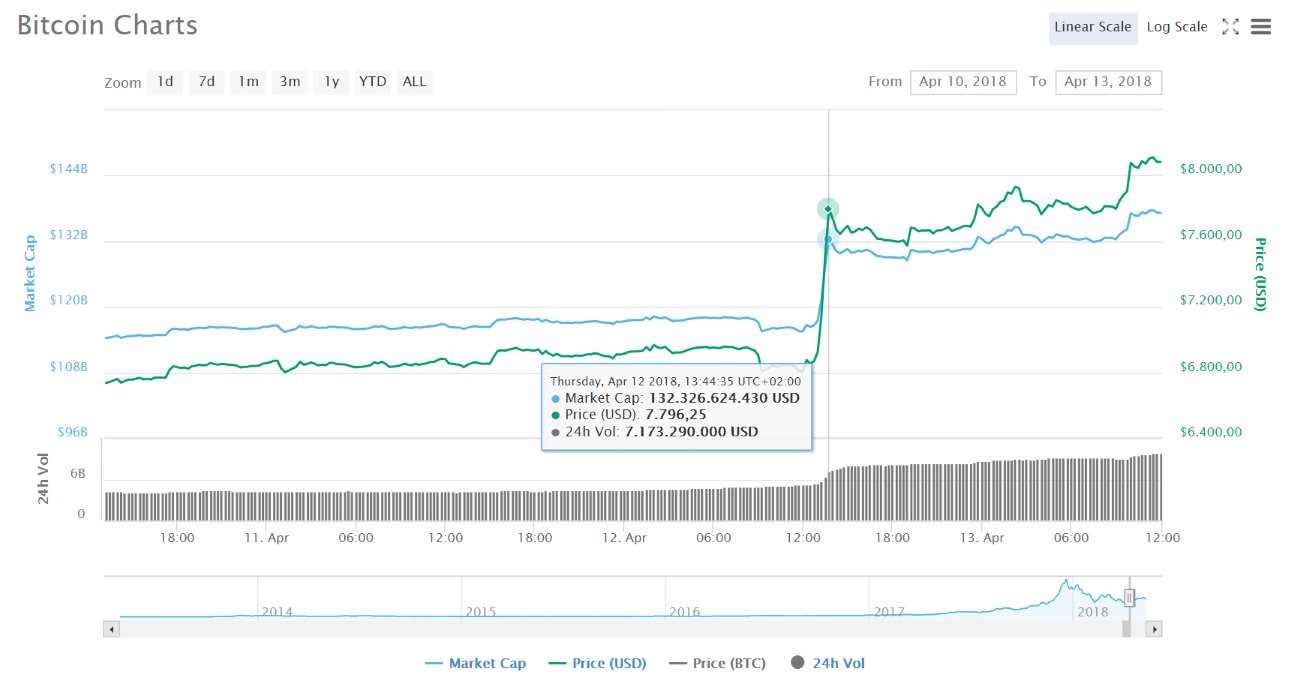1313x681 pixels.
Task: Click the navigator scroll right arrow
Action: (1154, 629)
